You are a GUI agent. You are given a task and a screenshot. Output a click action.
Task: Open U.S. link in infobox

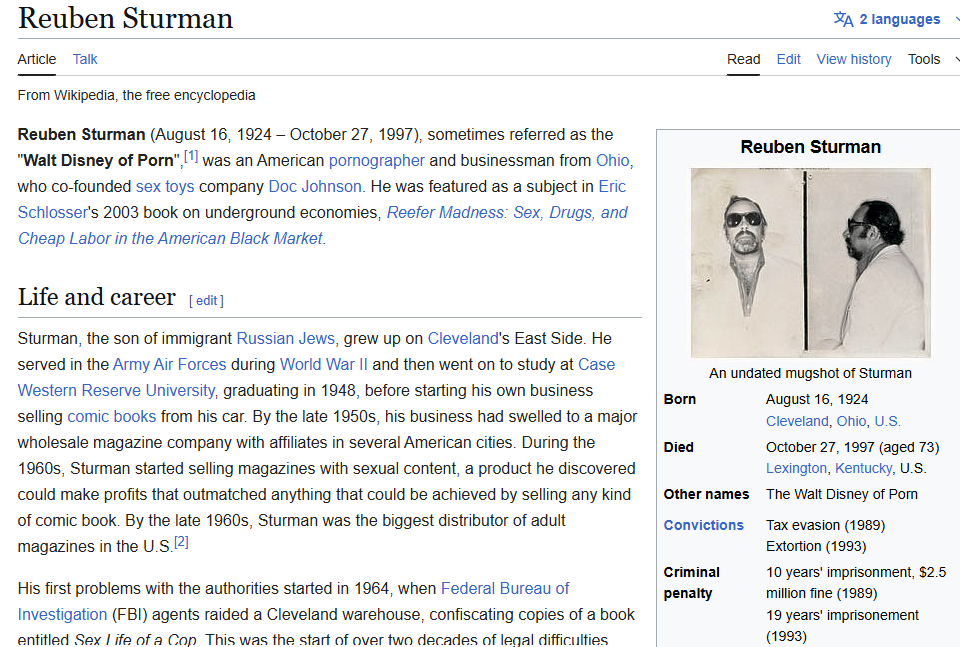tap(887, 422)
